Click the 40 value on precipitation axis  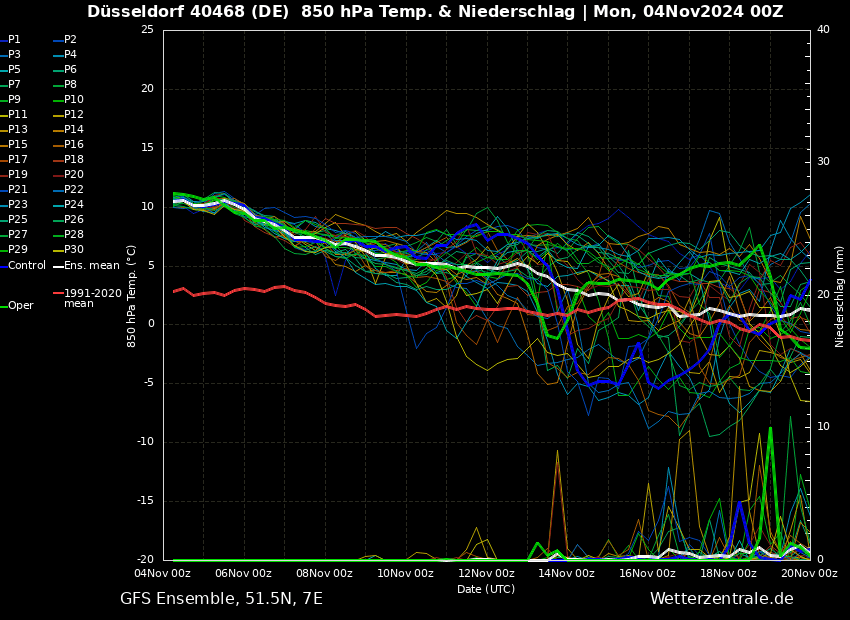823,30
